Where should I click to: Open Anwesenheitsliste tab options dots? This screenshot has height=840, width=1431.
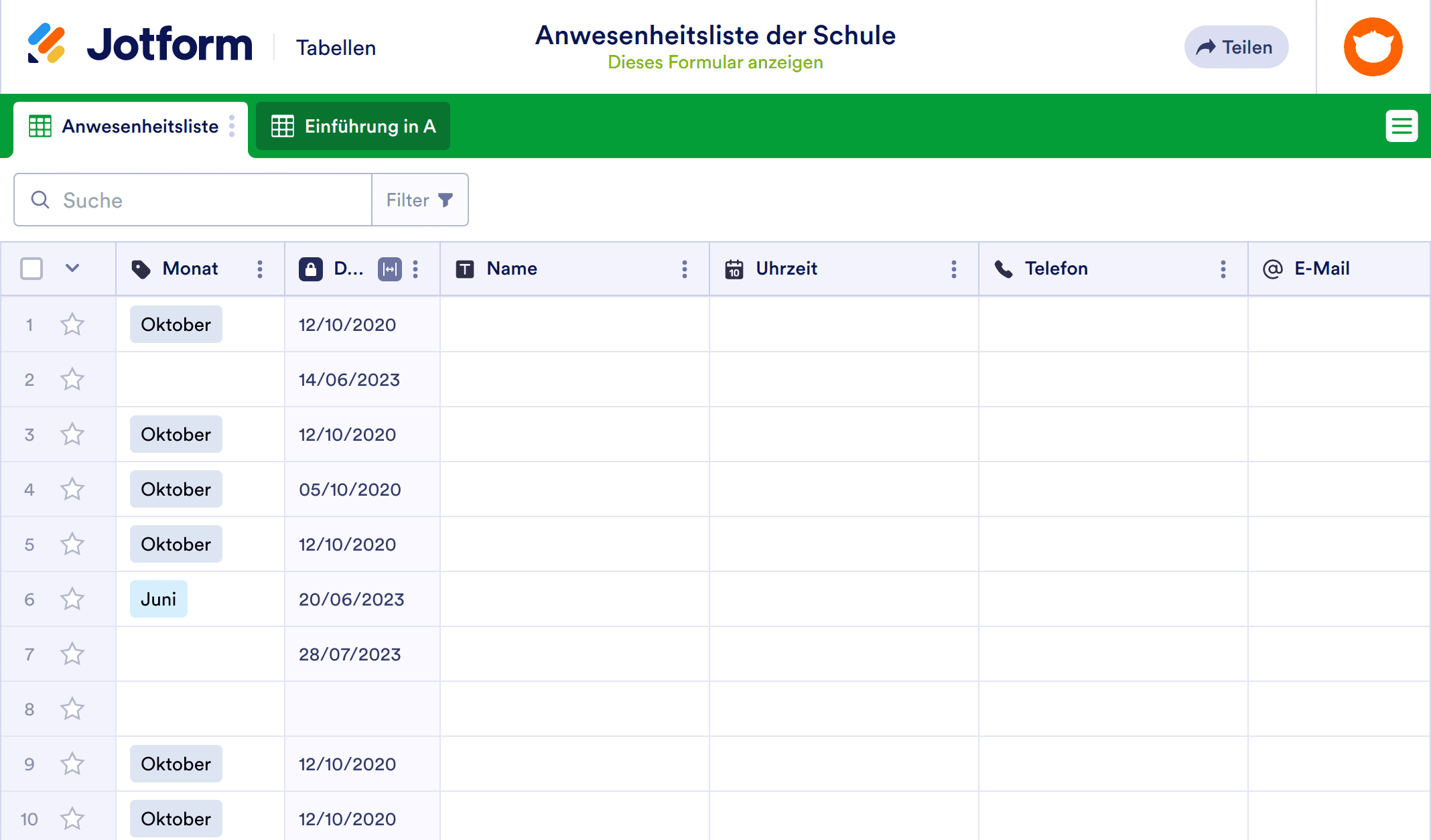232,126
